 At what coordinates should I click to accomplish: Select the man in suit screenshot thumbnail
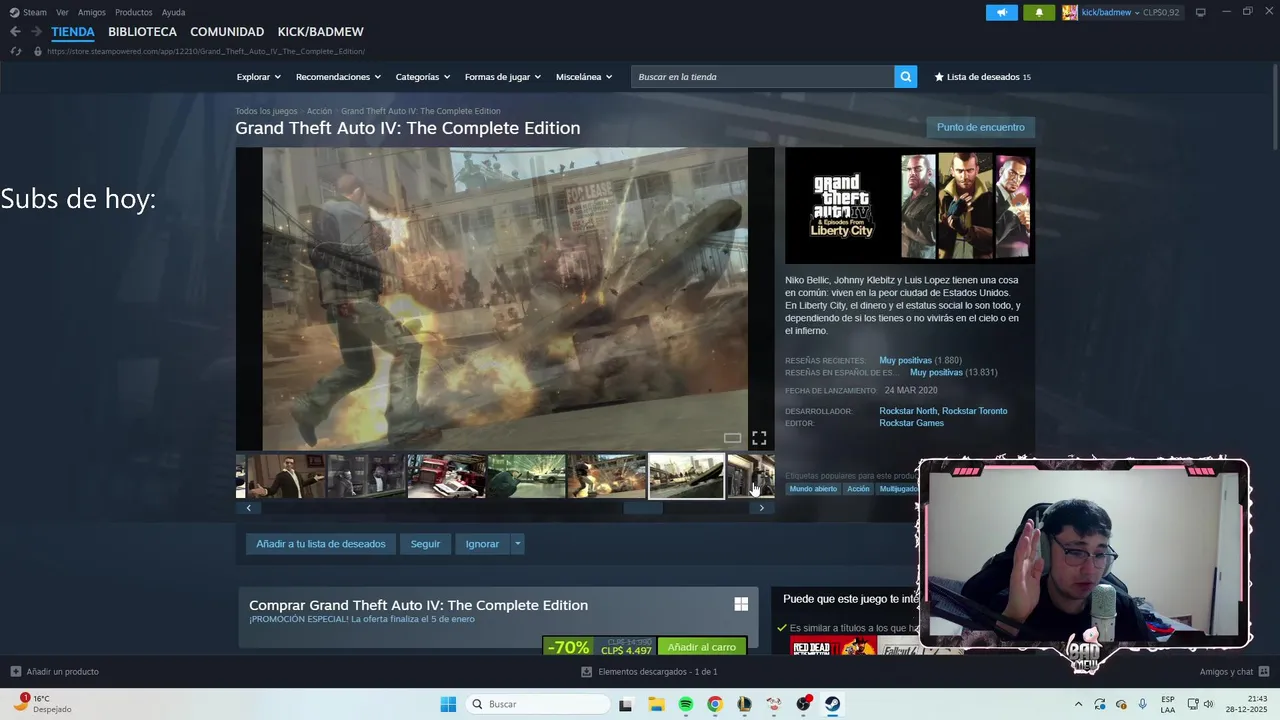click(286, 476)
